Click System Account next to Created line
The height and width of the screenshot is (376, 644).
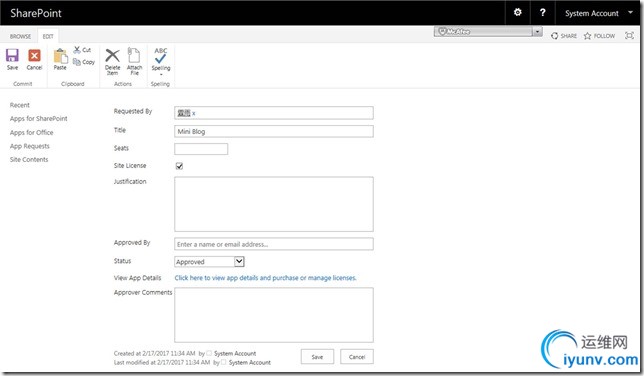pos(235,353)
